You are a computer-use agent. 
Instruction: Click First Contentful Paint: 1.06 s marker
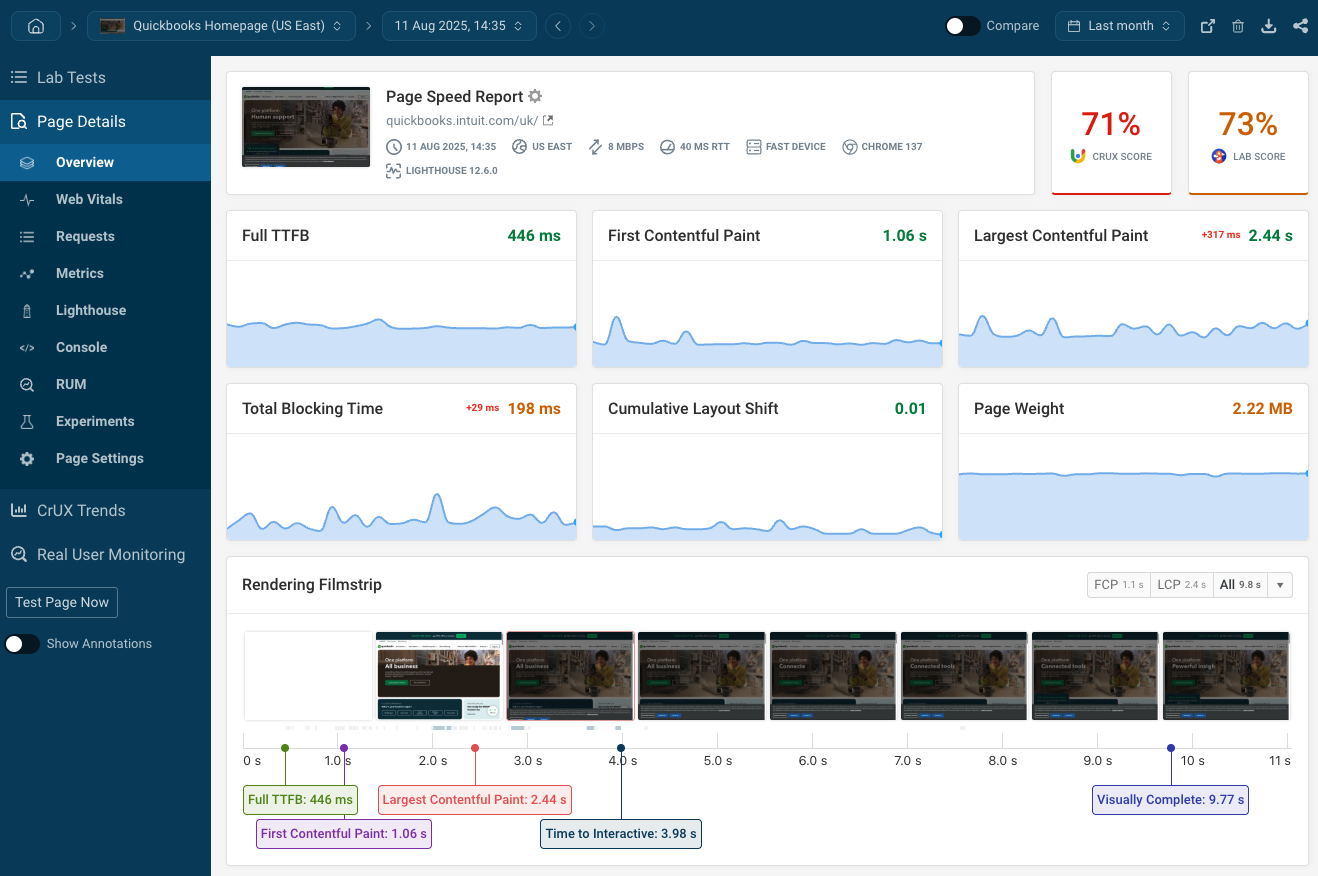click(x=344, y=834)
